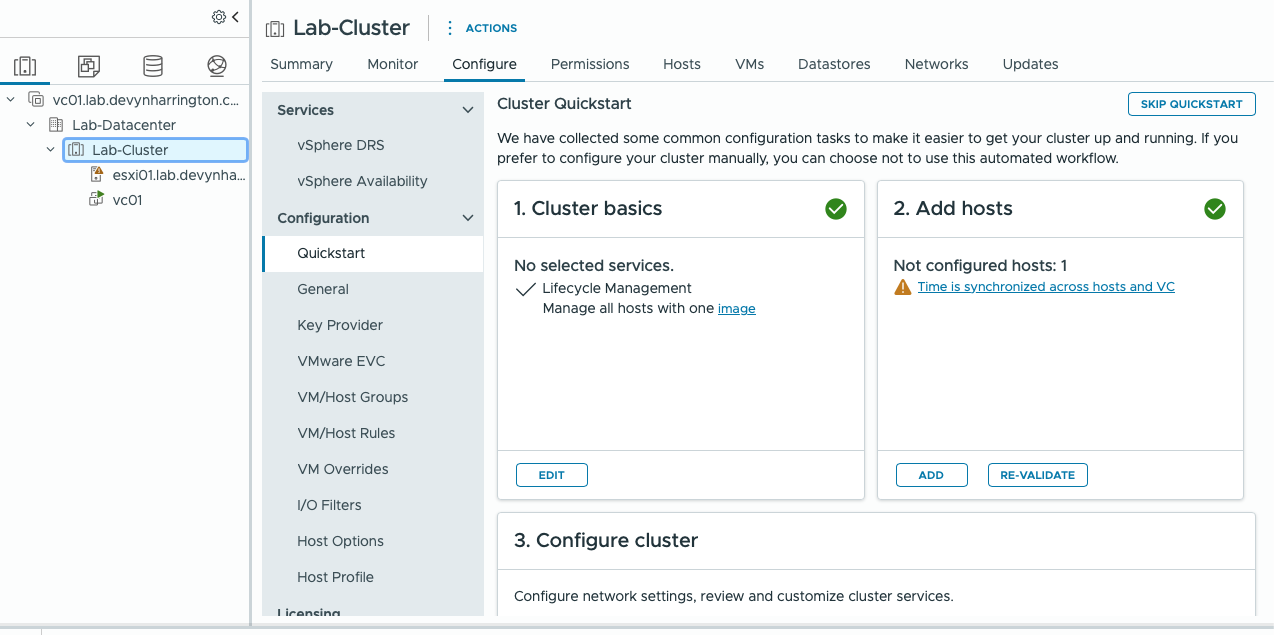The image size is (1274, 635).
Task: Collapse the Configuration section
Action: point(467,218)
